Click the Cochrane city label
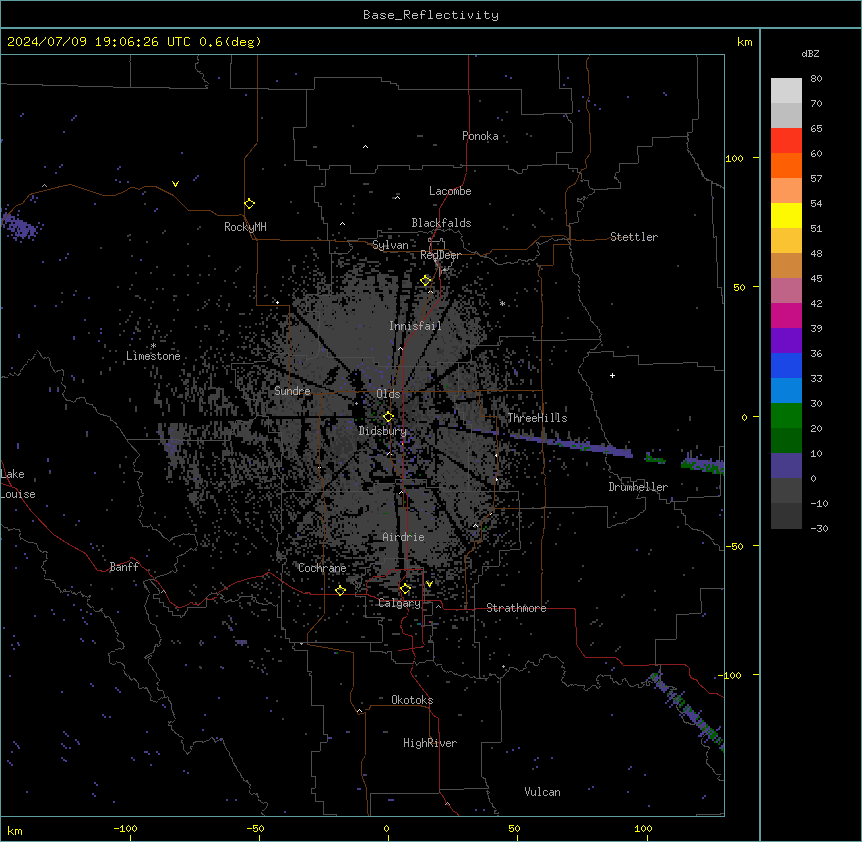The image size is (862, 842). click(x=322, y=568)
